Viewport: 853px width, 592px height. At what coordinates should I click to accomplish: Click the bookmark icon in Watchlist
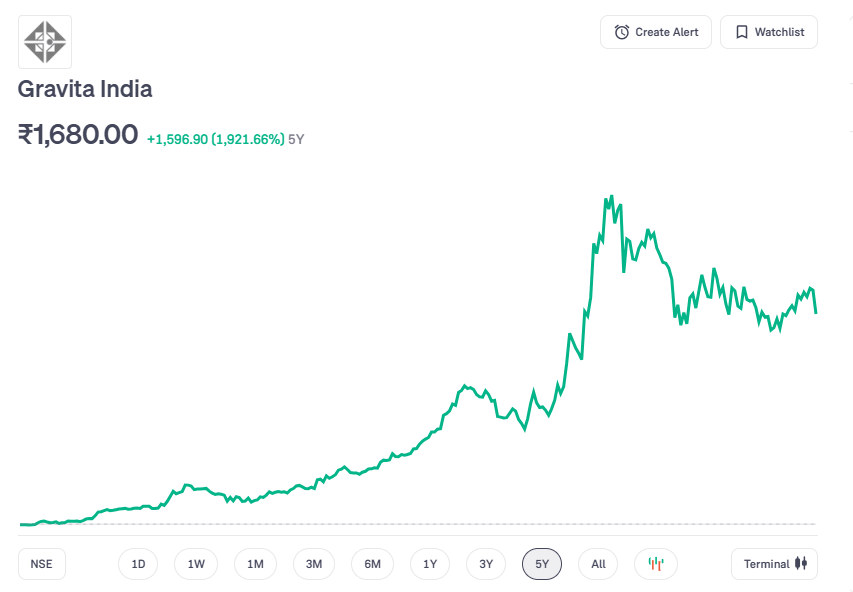(741, 32)
